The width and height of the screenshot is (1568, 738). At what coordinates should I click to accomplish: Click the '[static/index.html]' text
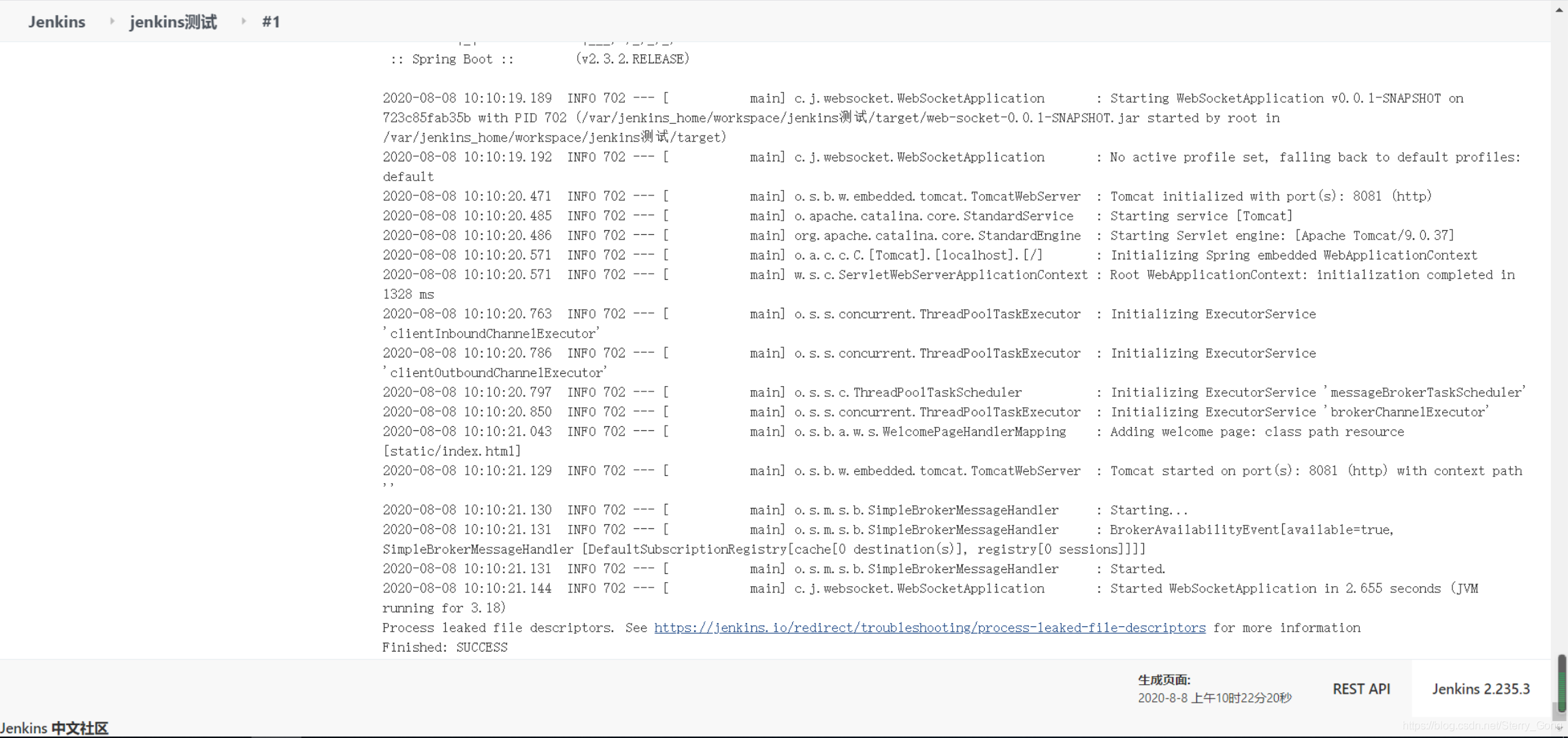(x=452, y=451)
